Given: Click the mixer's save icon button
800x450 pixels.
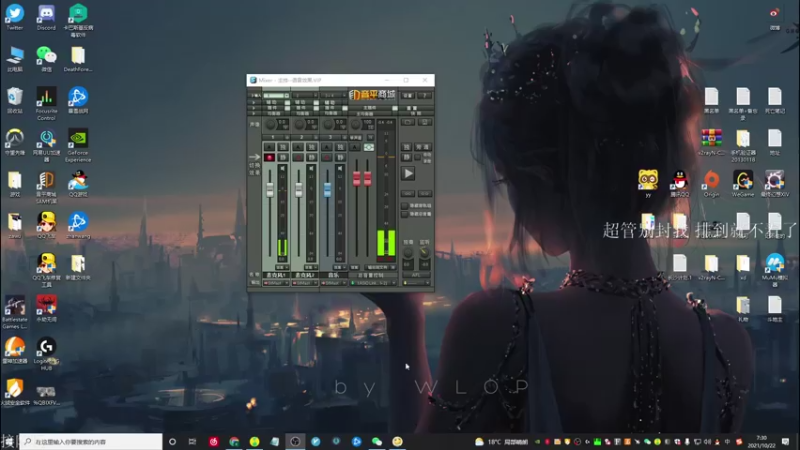Looking at the screenshot, I should click(424, 122).
